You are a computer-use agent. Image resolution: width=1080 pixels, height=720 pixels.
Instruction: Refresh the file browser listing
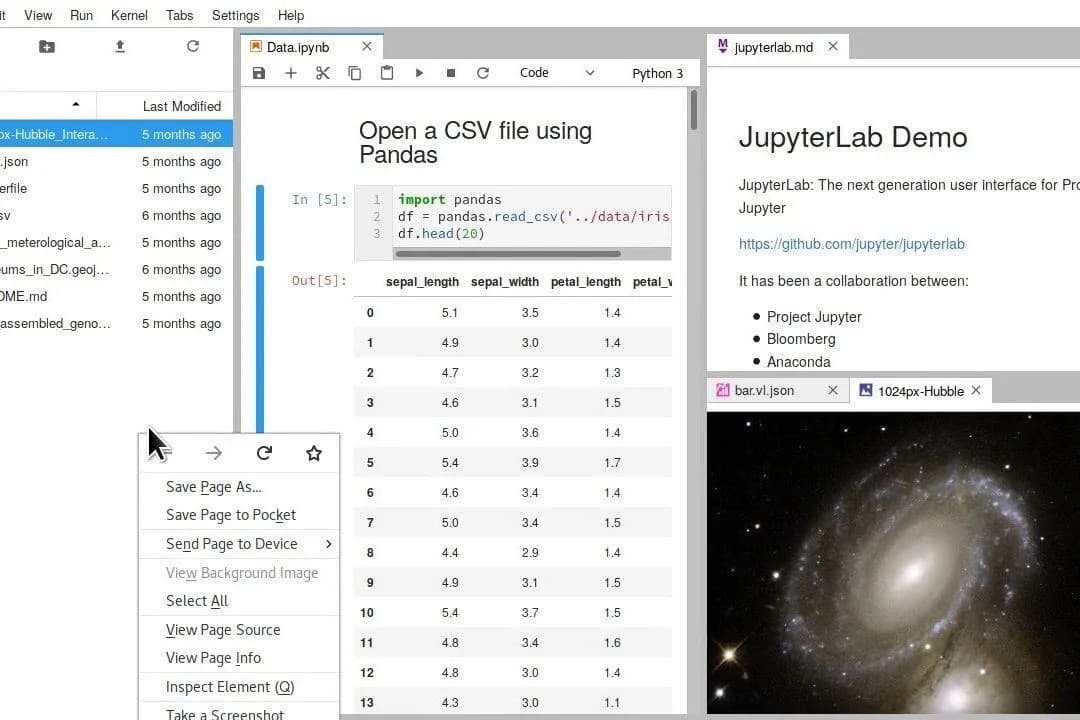click(x=192, y=46)
